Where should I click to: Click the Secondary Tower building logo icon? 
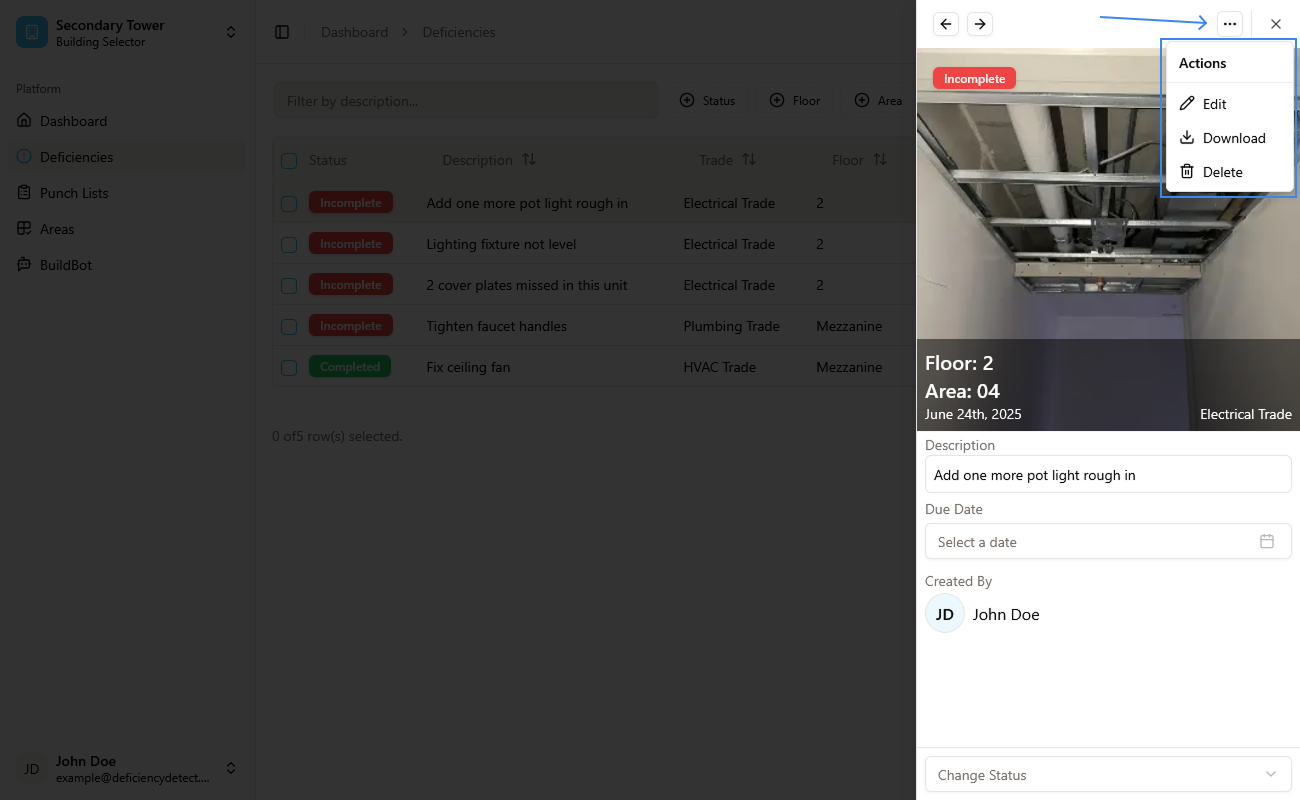(32, 32)
